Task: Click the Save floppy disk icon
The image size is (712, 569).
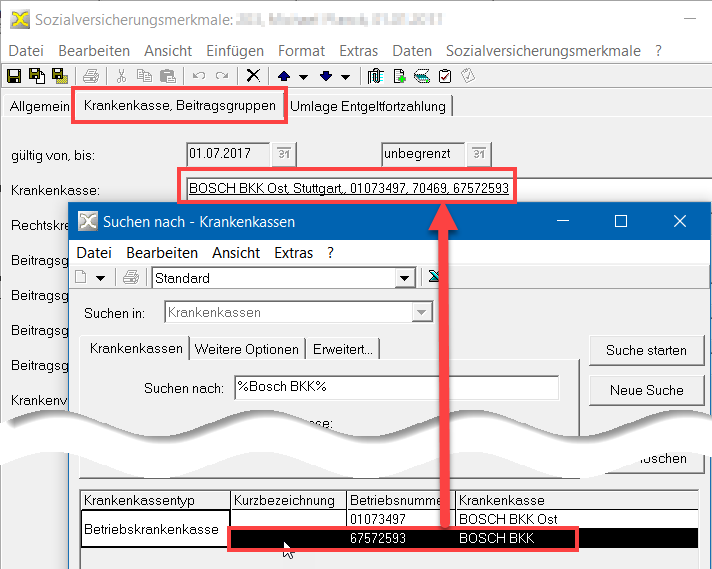Action: [x=14, y=76]
